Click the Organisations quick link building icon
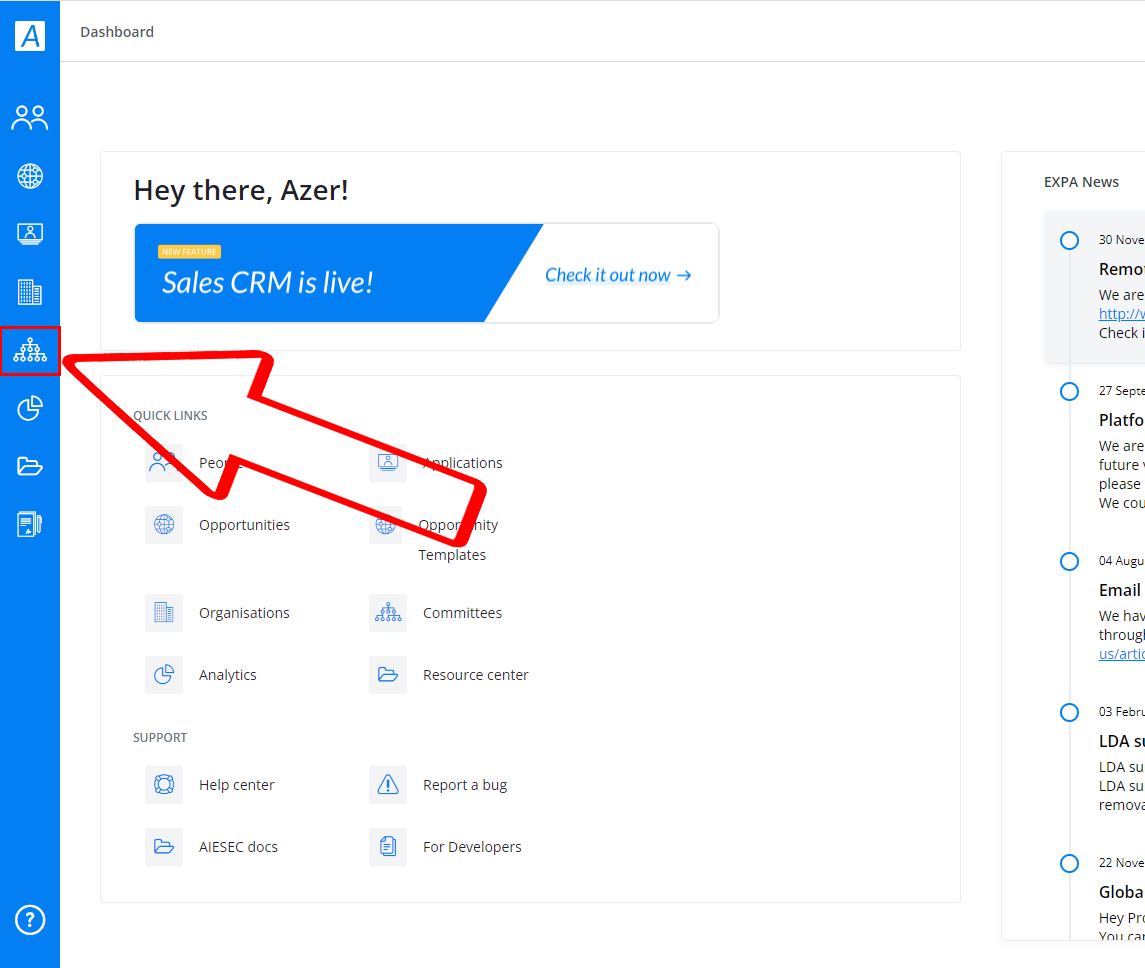Viewport: 1145px width, 968px height. click(164, 612)
